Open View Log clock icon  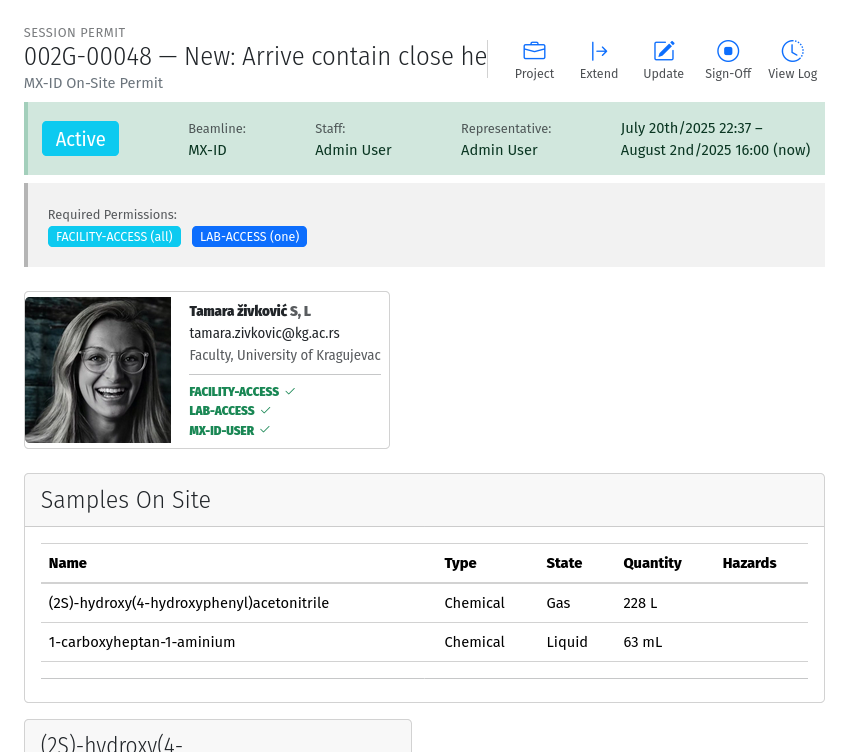[792, 51]
